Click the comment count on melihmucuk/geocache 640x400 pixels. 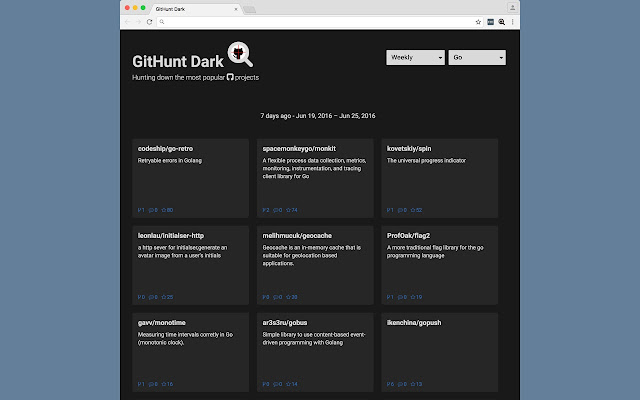tap(278, 297)
